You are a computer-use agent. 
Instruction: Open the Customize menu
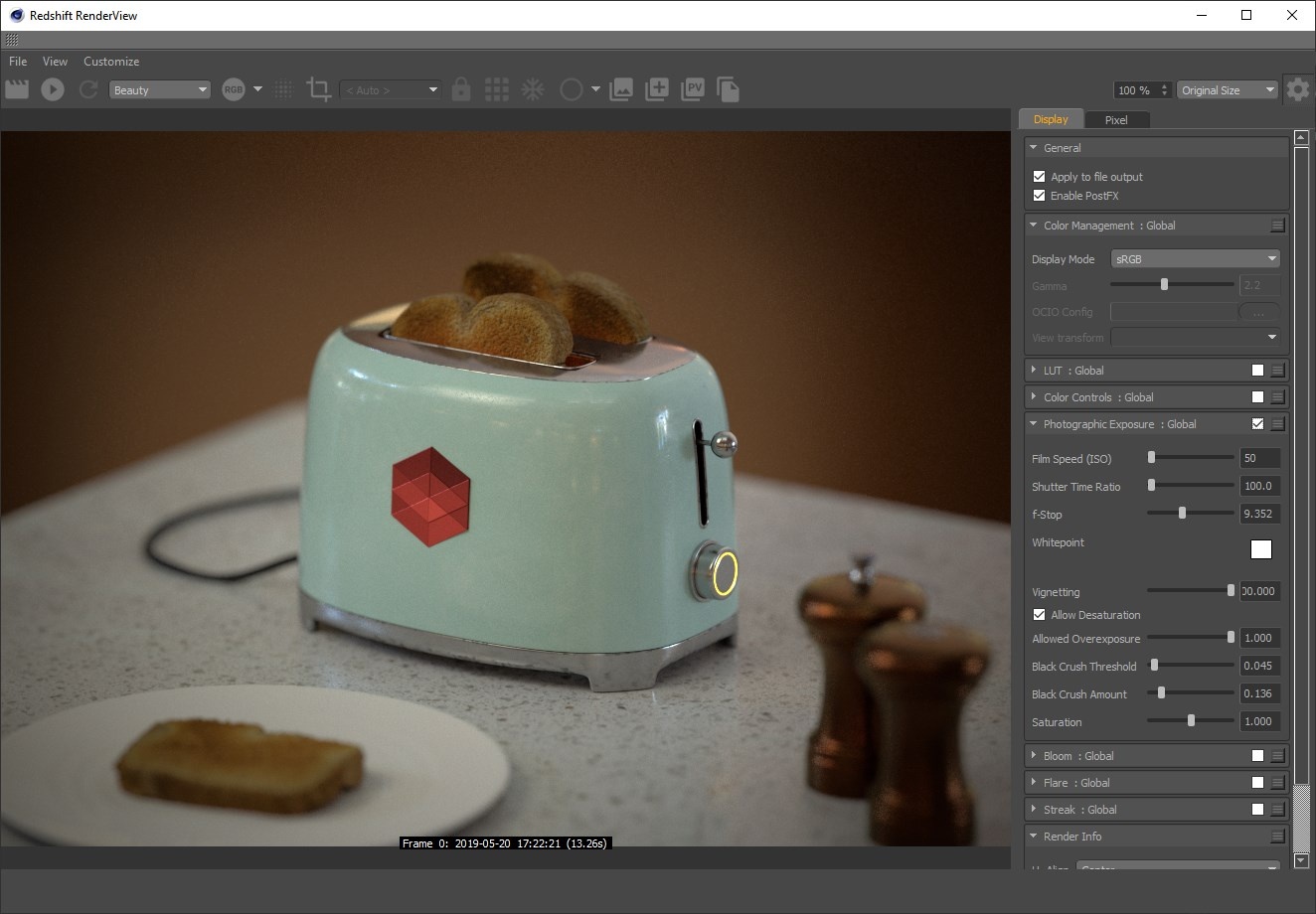[x=111, y=61]
